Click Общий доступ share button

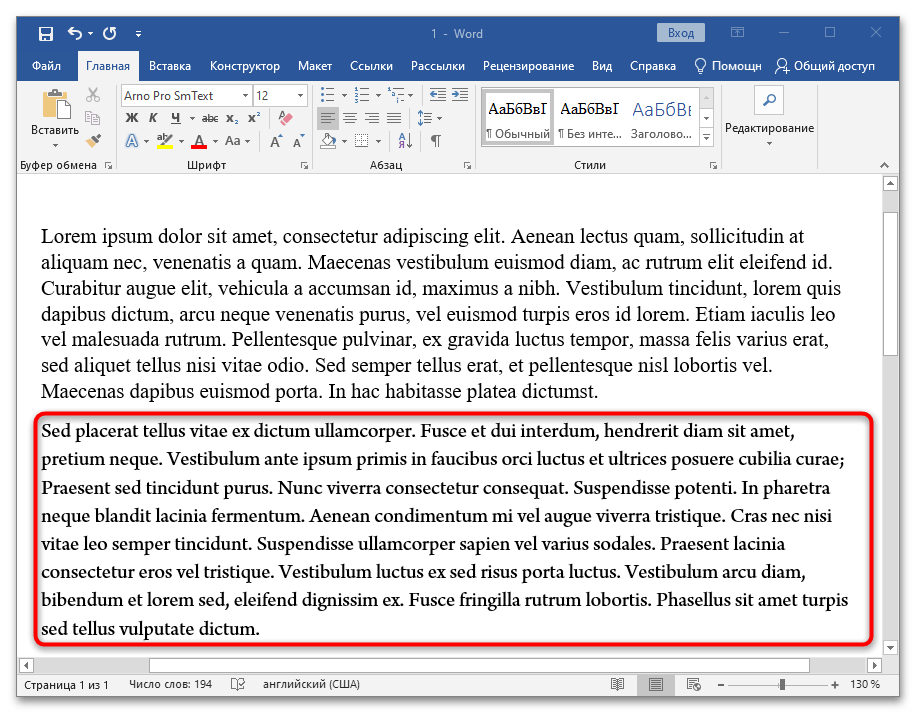click(825, 66)
